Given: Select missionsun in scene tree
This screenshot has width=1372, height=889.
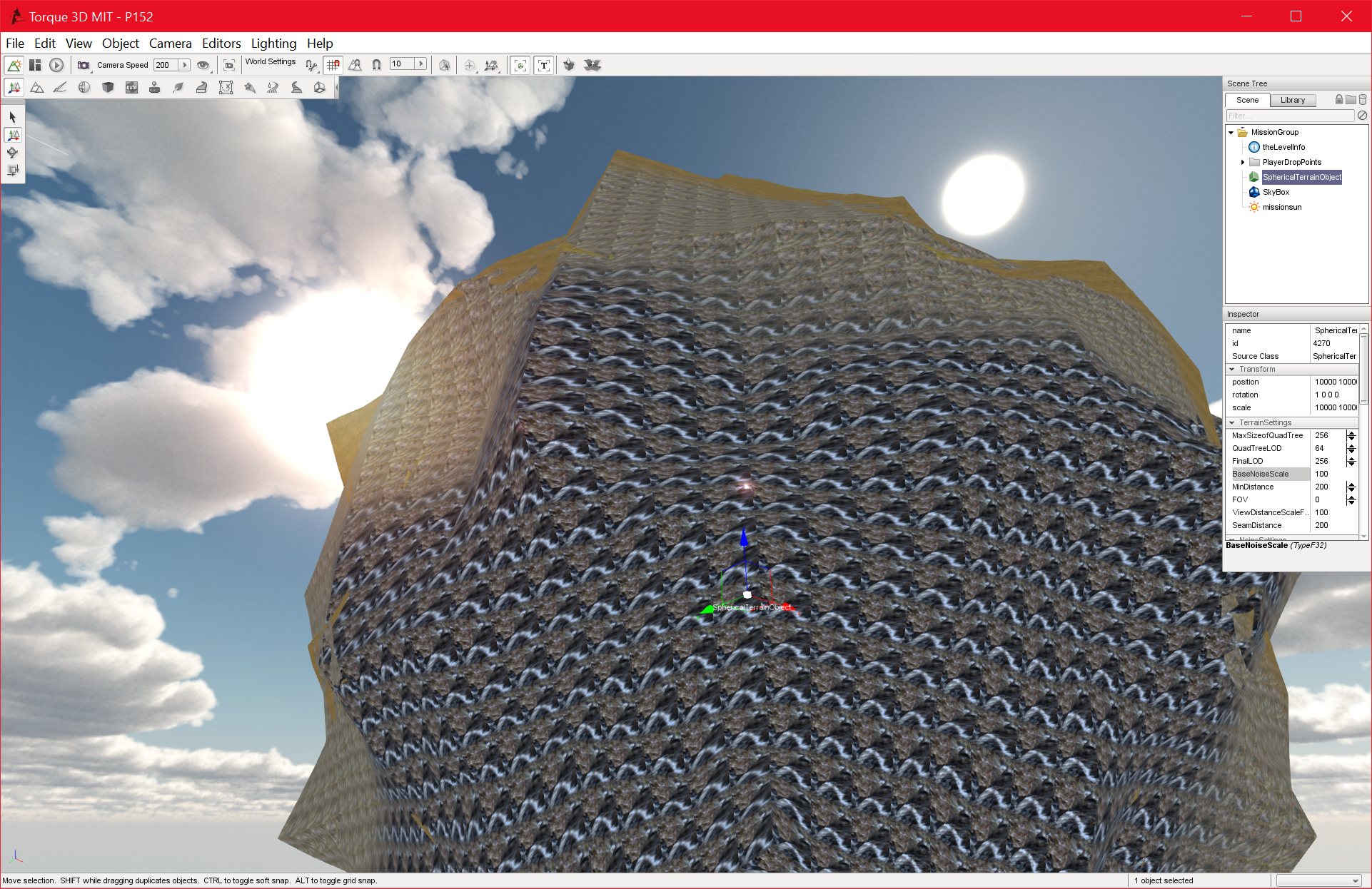Looking at the screenshot, I should coord(1281,208).
